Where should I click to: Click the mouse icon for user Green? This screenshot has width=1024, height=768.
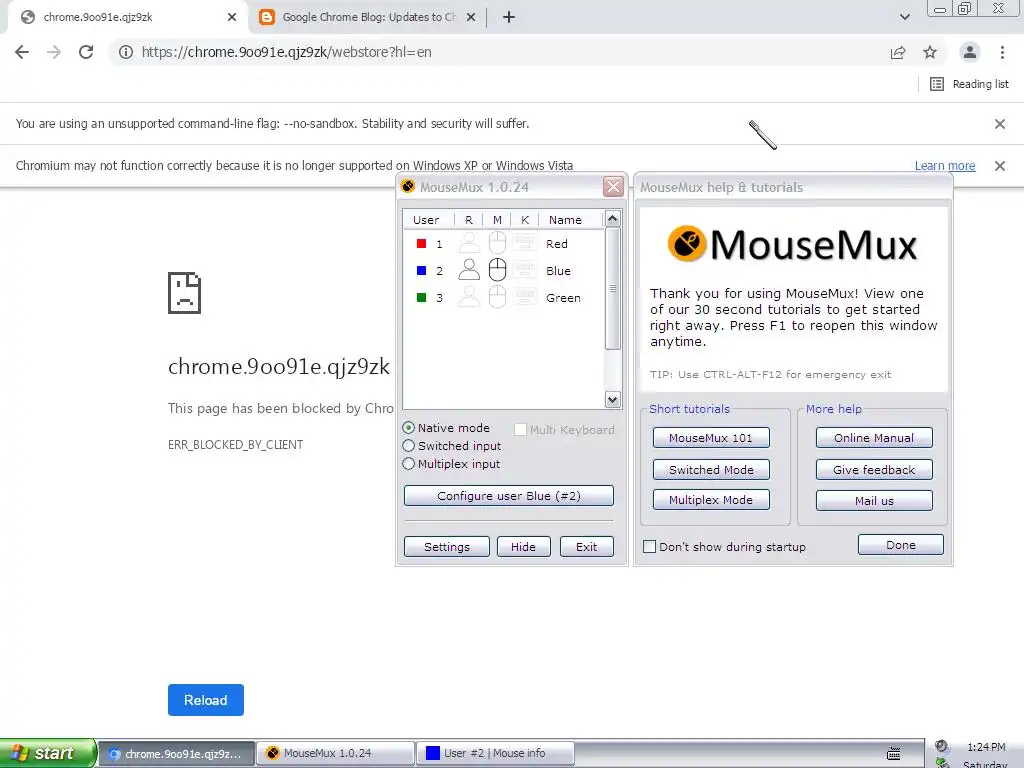click(498, 297)
